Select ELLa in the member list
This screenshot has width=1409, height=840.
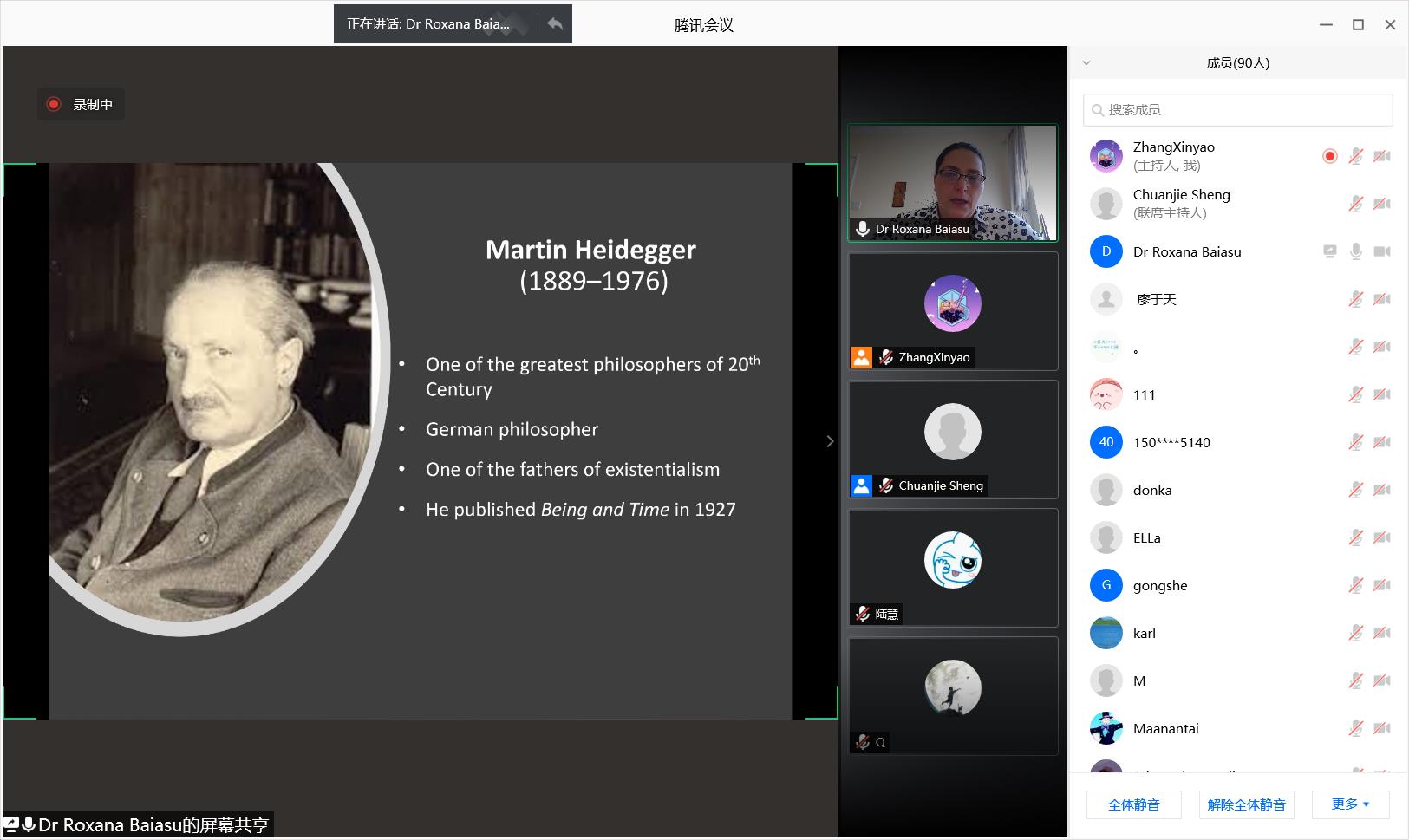(x=1146, y=537)
